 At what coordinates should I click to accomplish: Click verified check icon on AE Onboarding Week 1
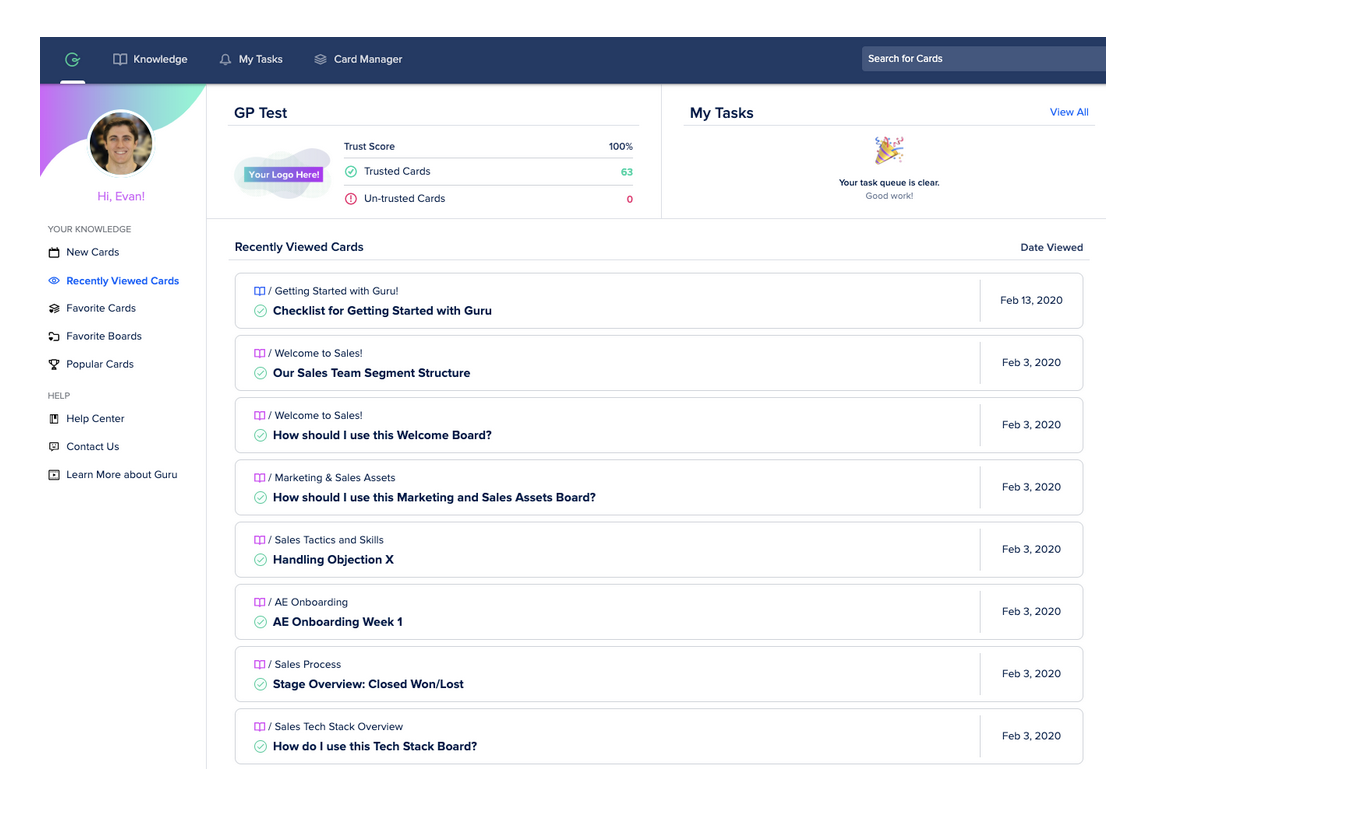tap(260, 622)
